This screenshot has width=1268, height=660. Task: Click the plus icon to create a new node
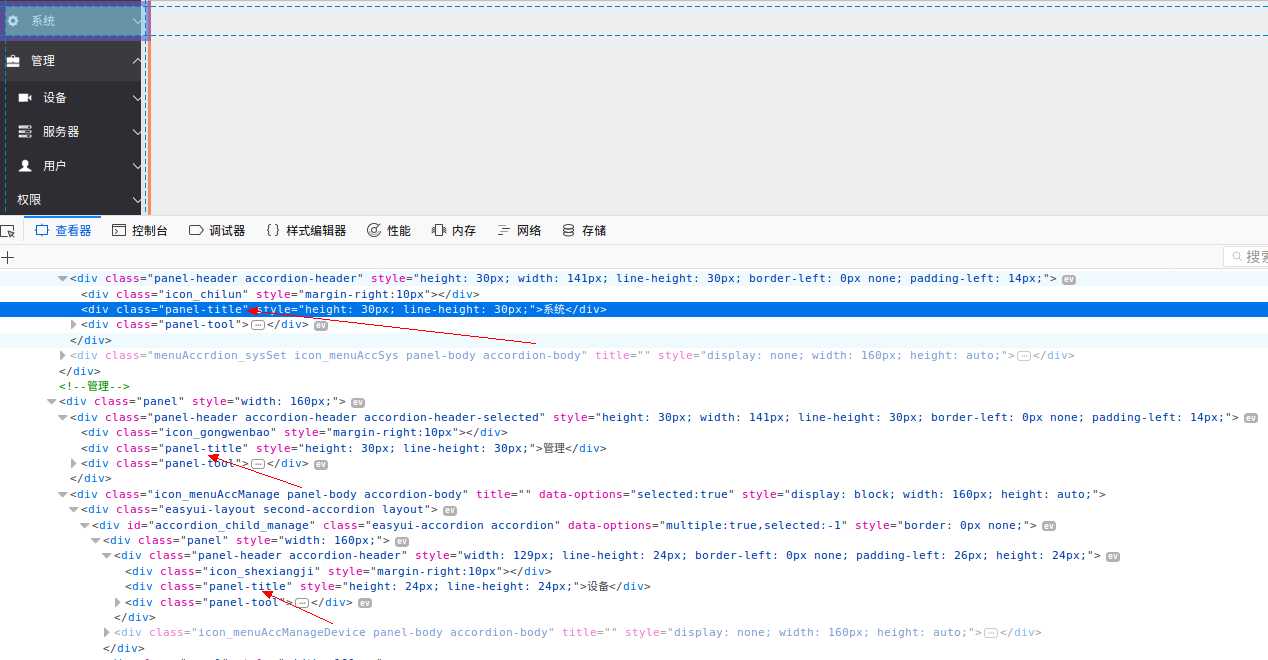(7, 257)
